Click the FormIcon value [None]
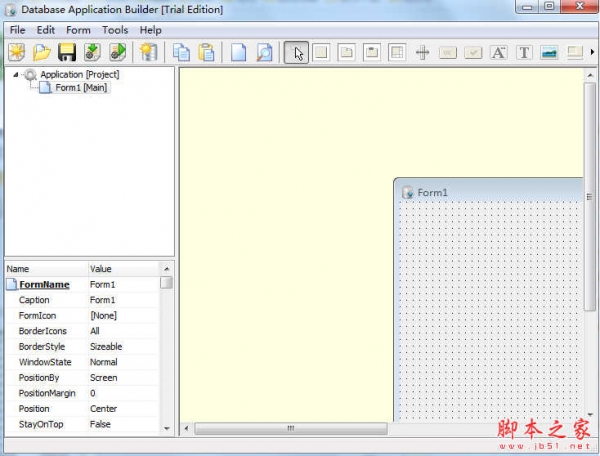The height and width of the screenshot is (456, 600). point(104,316)
